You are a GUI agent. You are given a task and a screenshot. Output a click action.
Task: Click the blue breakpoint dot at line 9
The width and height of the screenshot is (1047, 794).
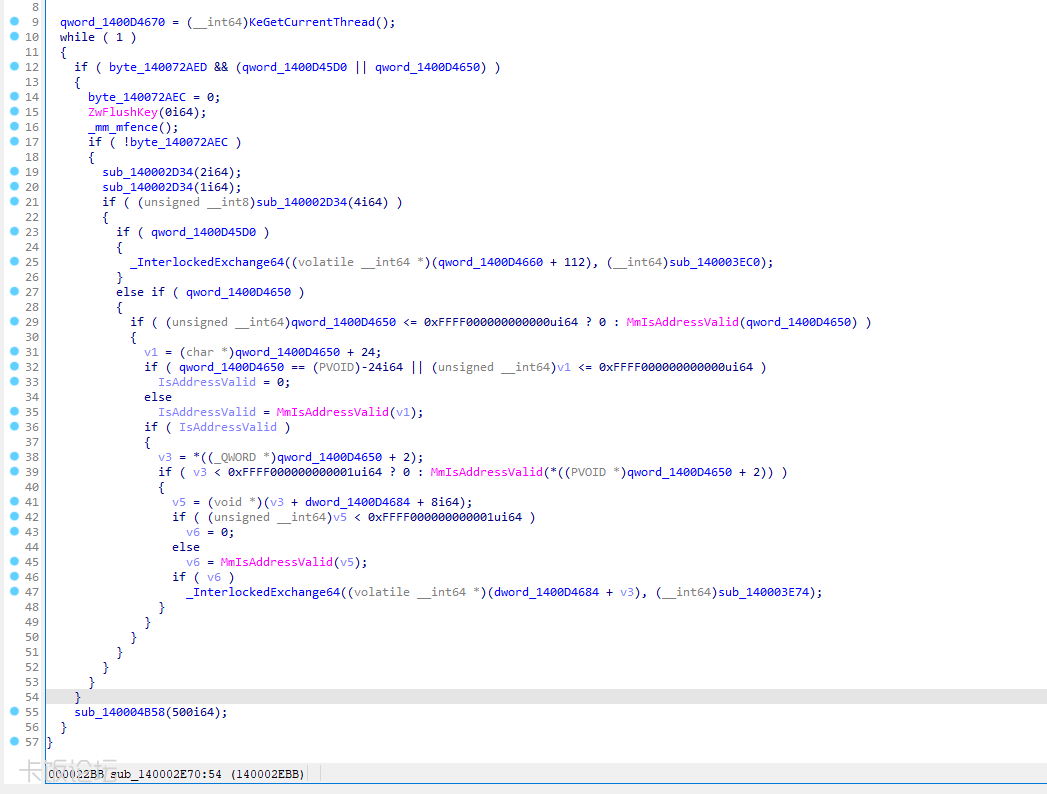[x=13, y=21]
